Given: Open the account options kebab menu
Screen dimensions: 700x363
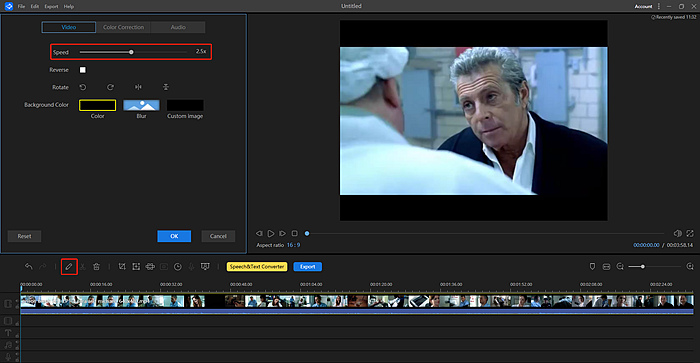Looking at the screenshot, I should point(659,6).
